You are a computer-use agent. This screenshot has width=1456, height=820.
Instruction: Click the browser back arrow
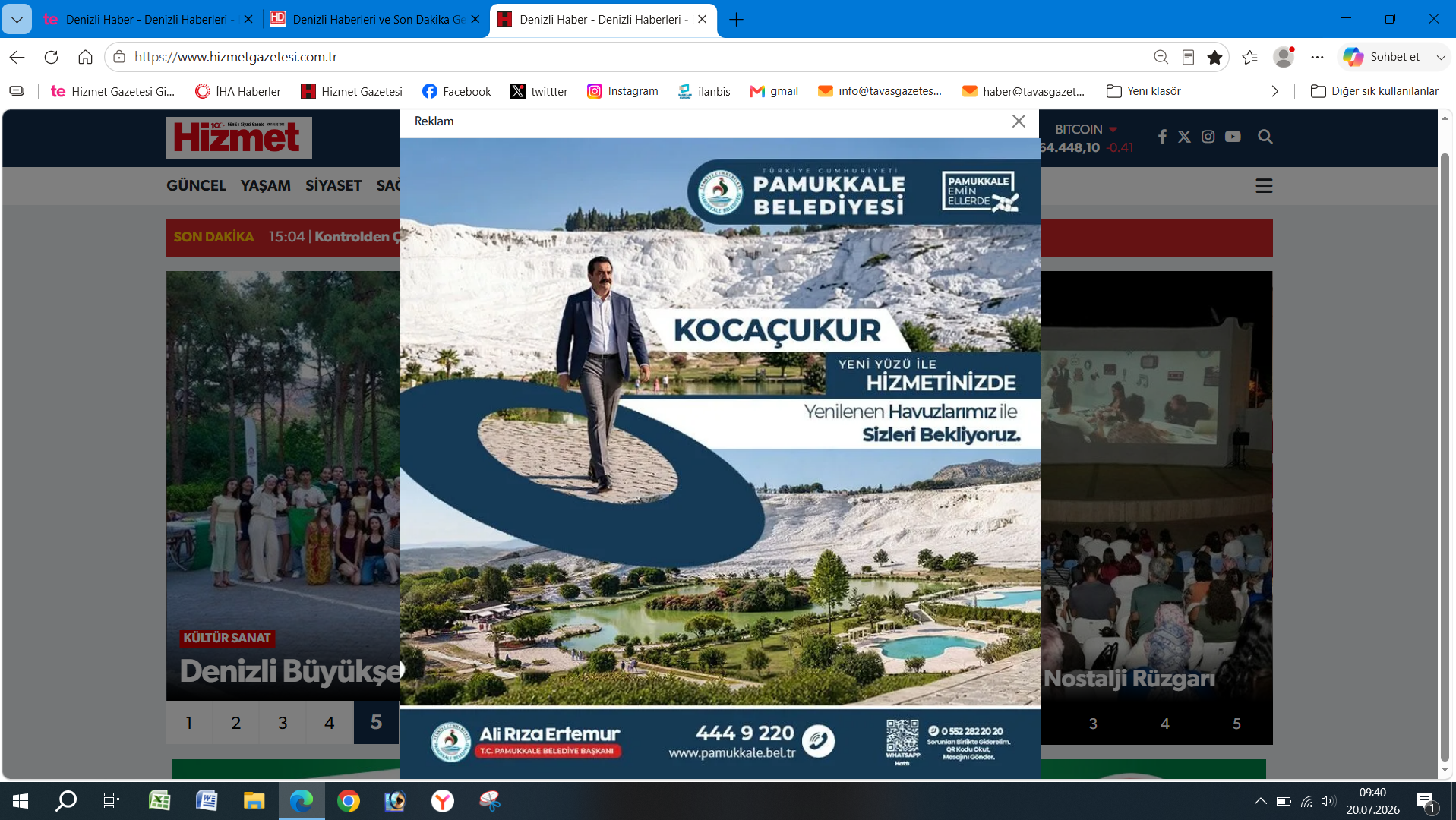pos(17,57)
